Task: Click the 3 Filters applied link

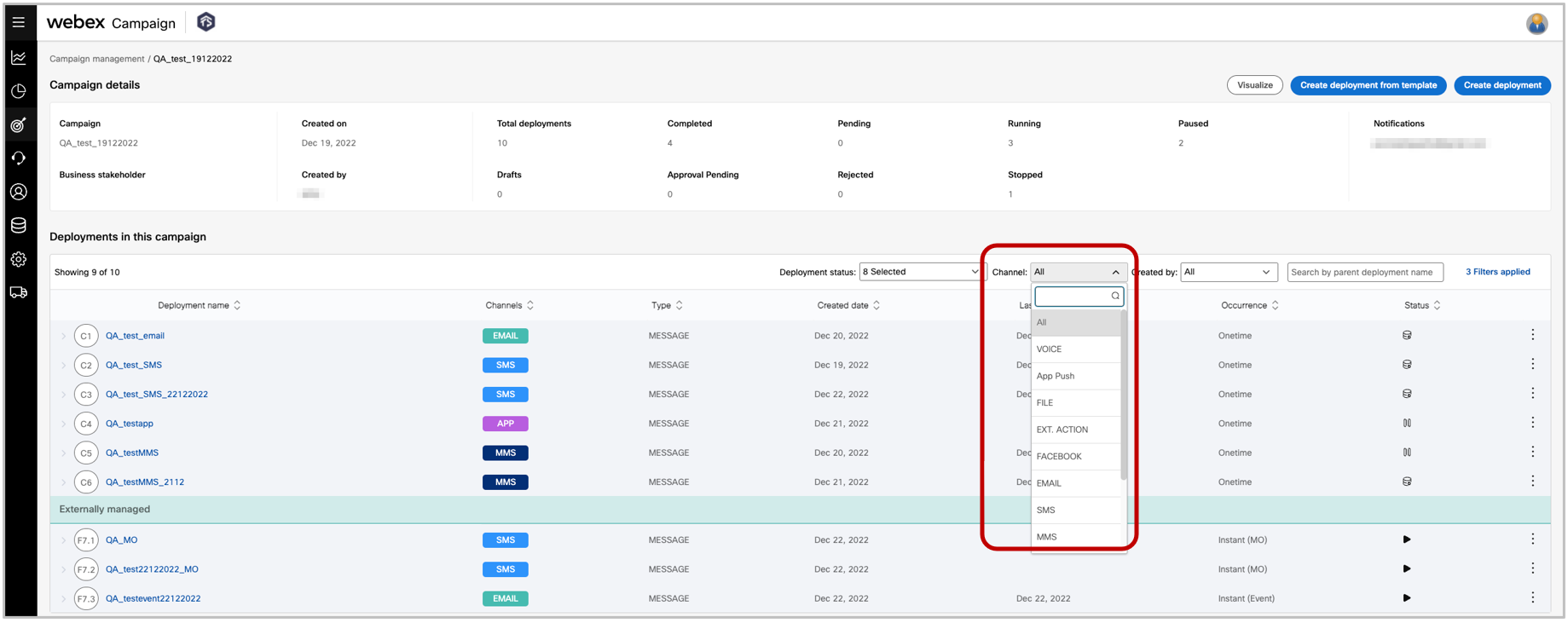Action: [1497, 272]
